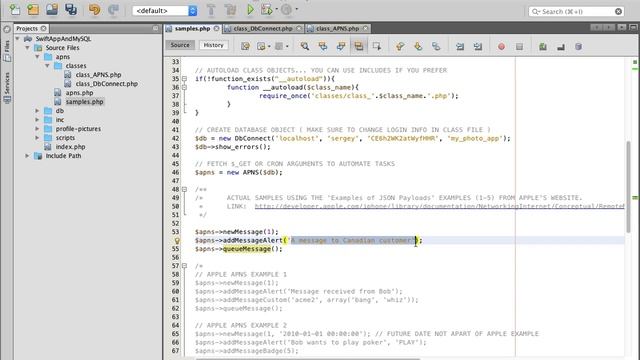This screenshot has width=640, height=360.
Task: Collapse the comment fold at line 48
Action: pyautogui.click(x=184, y=189)
